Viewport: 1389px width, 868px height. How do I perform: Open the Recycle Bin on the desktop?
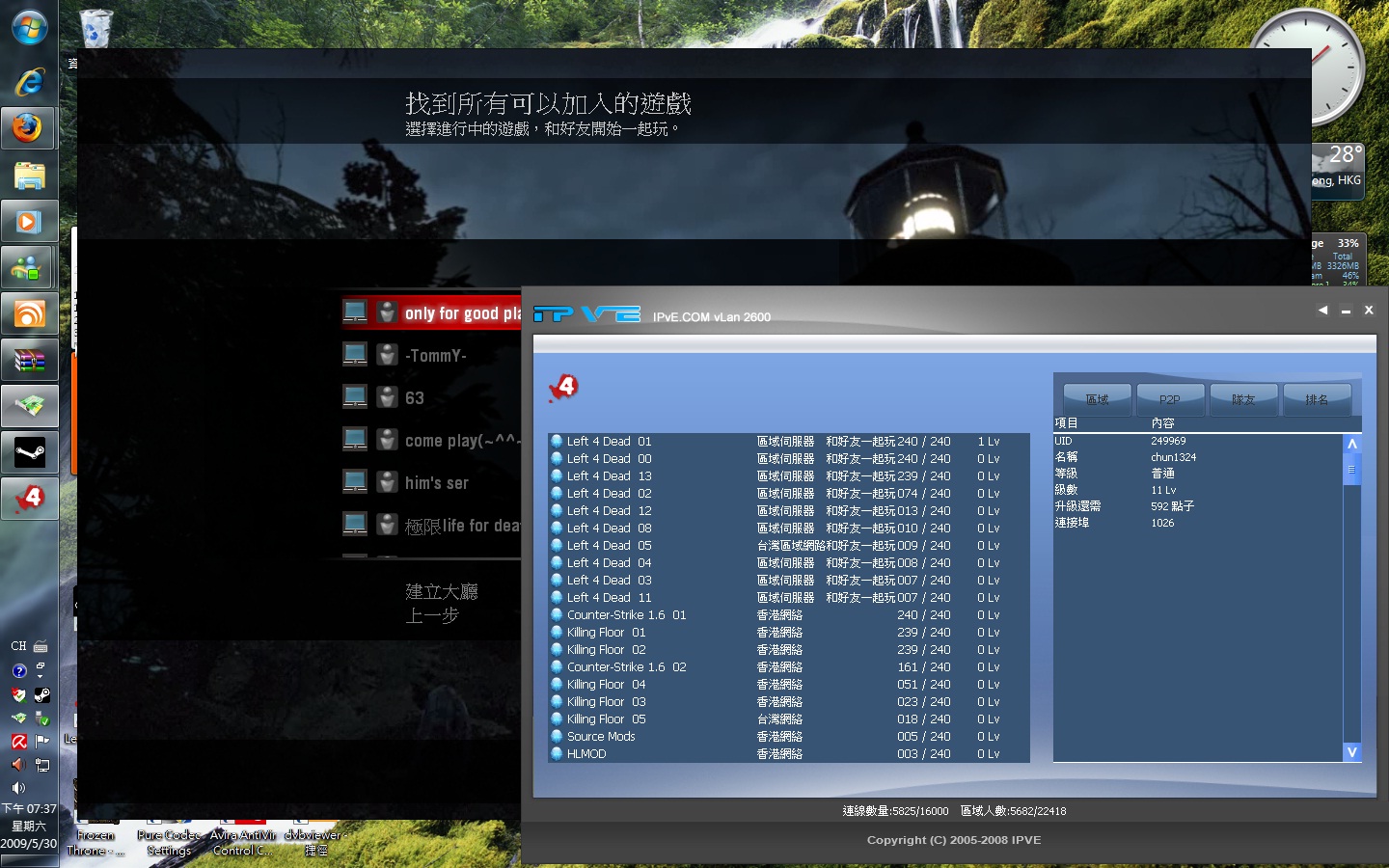coord(95,28)
